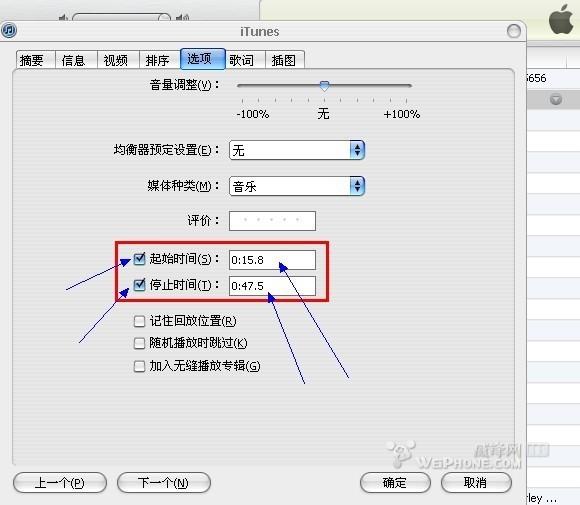Image resolution: width=580 pixels, height=505 pixels.
Task: Click the background iTunes volume slider
Action: 122,17
